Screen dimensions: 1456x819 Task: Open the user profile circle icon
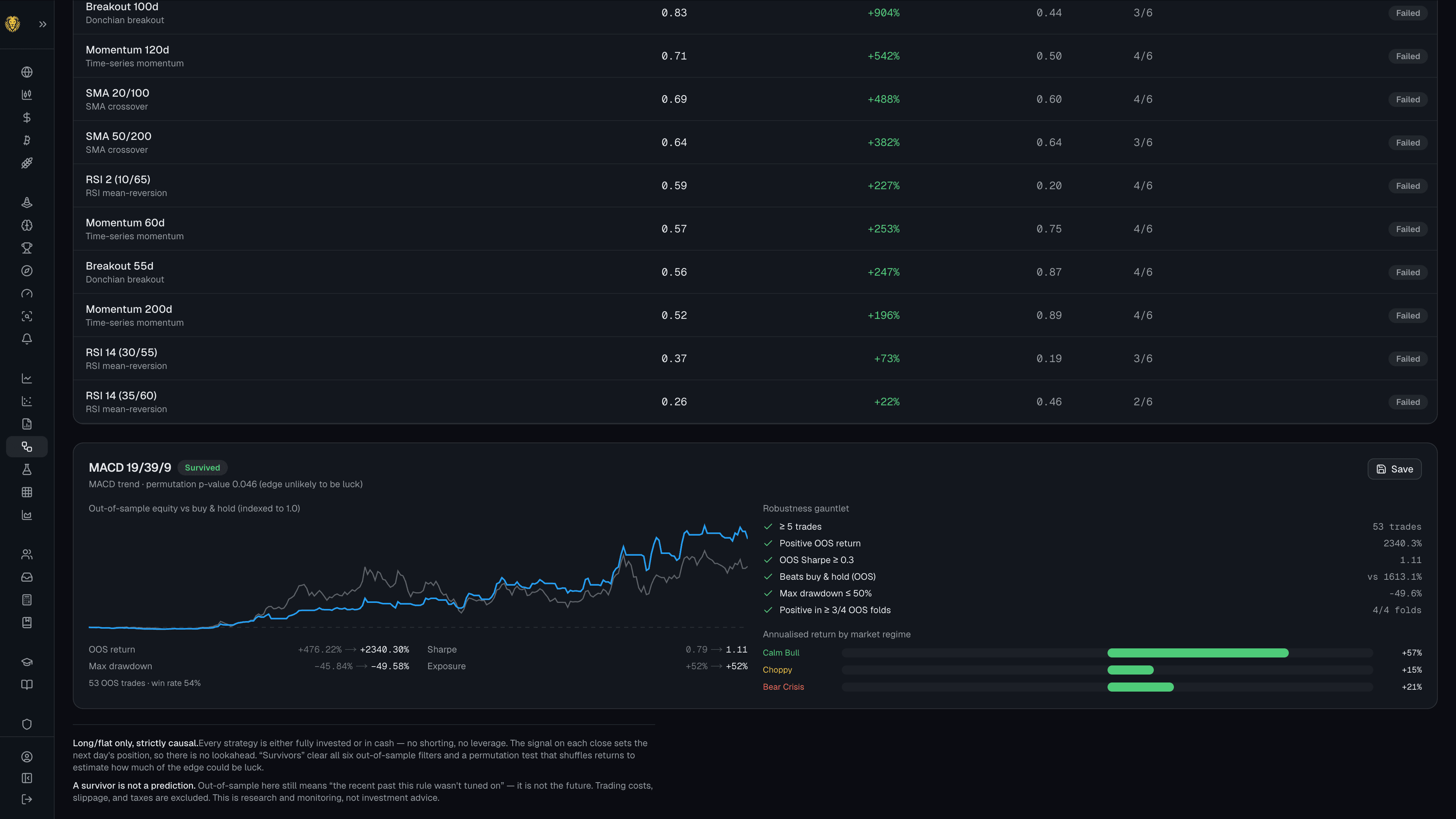27,757
